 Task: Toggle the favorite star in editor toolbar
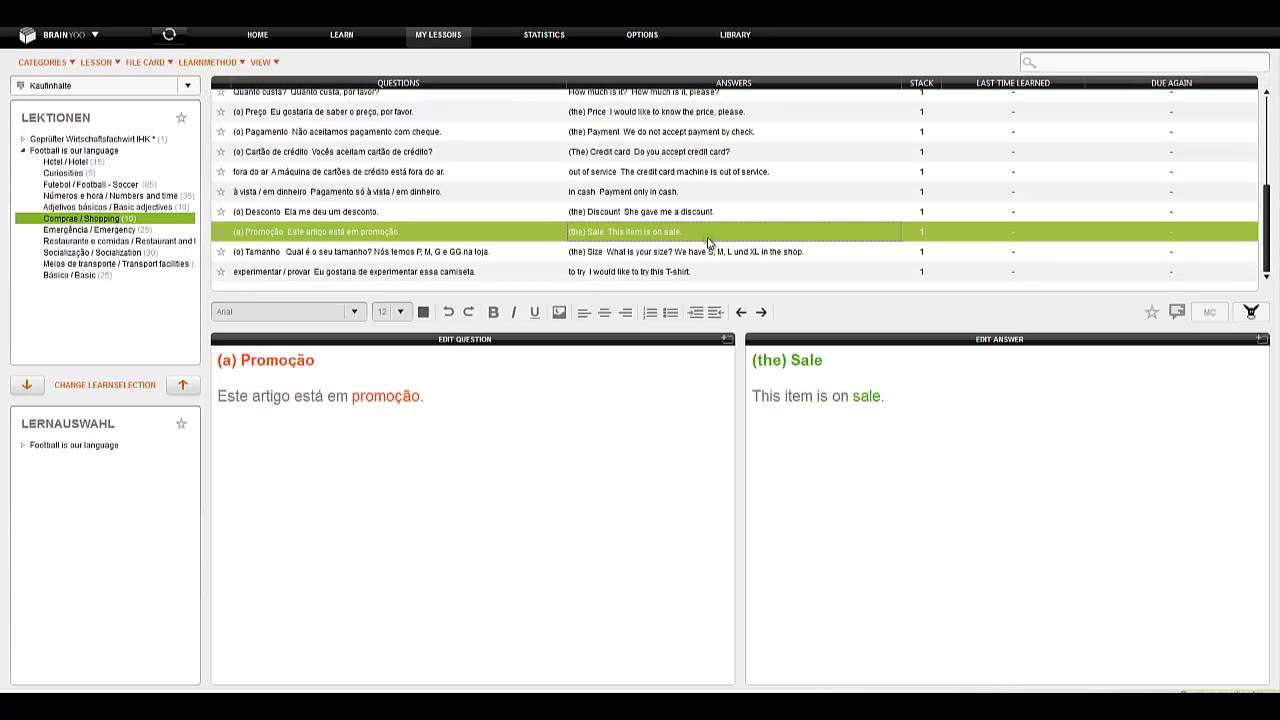(x=1152, y=312)
